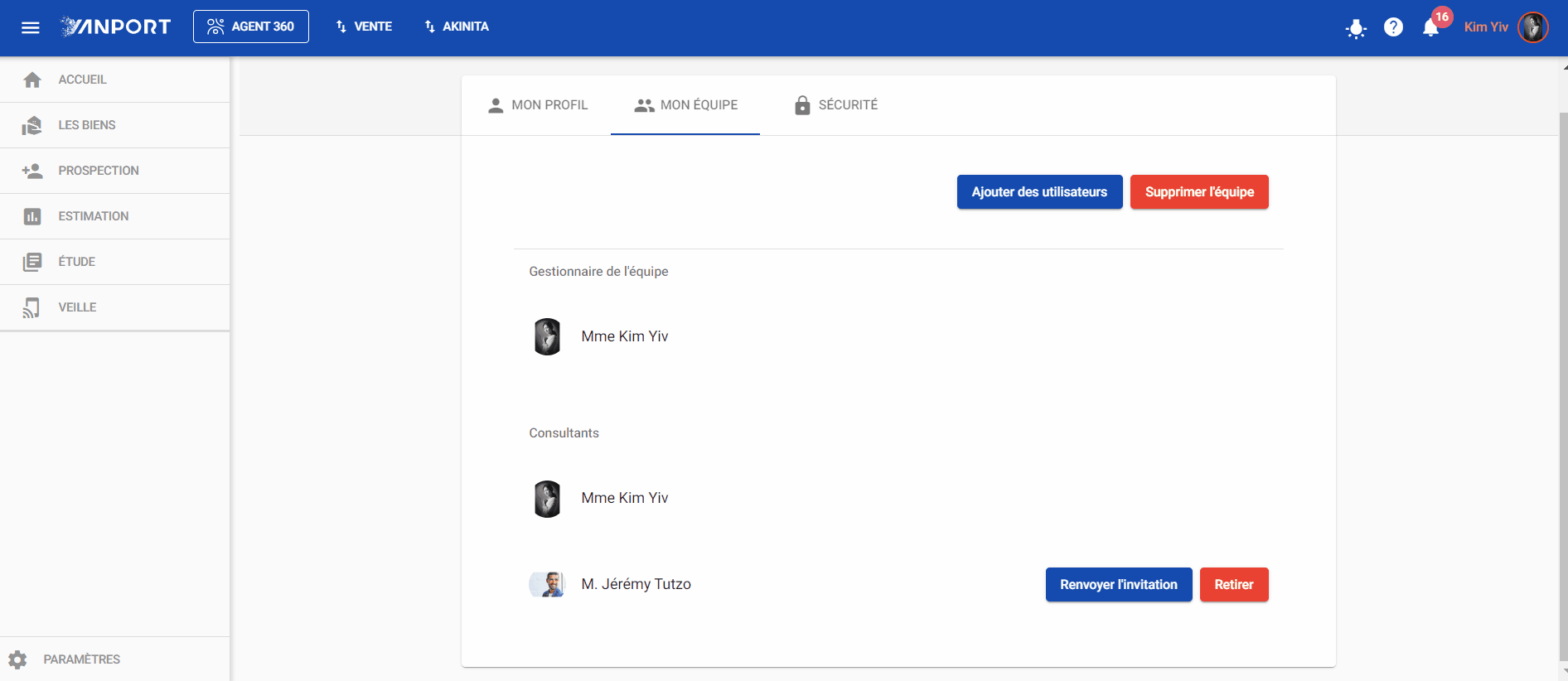Go to Accueil home icon
The image size is (1568, 681).
32,80
